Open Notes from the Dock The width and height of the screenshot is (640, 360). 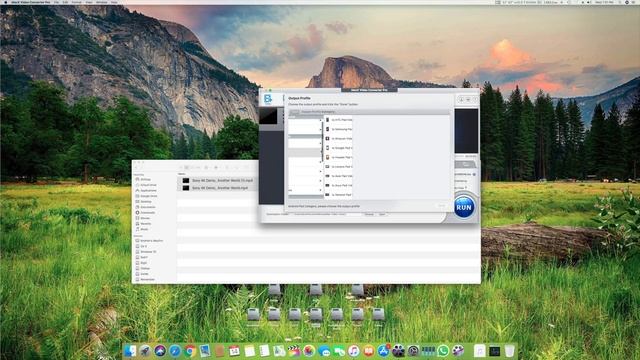(249, 351)
